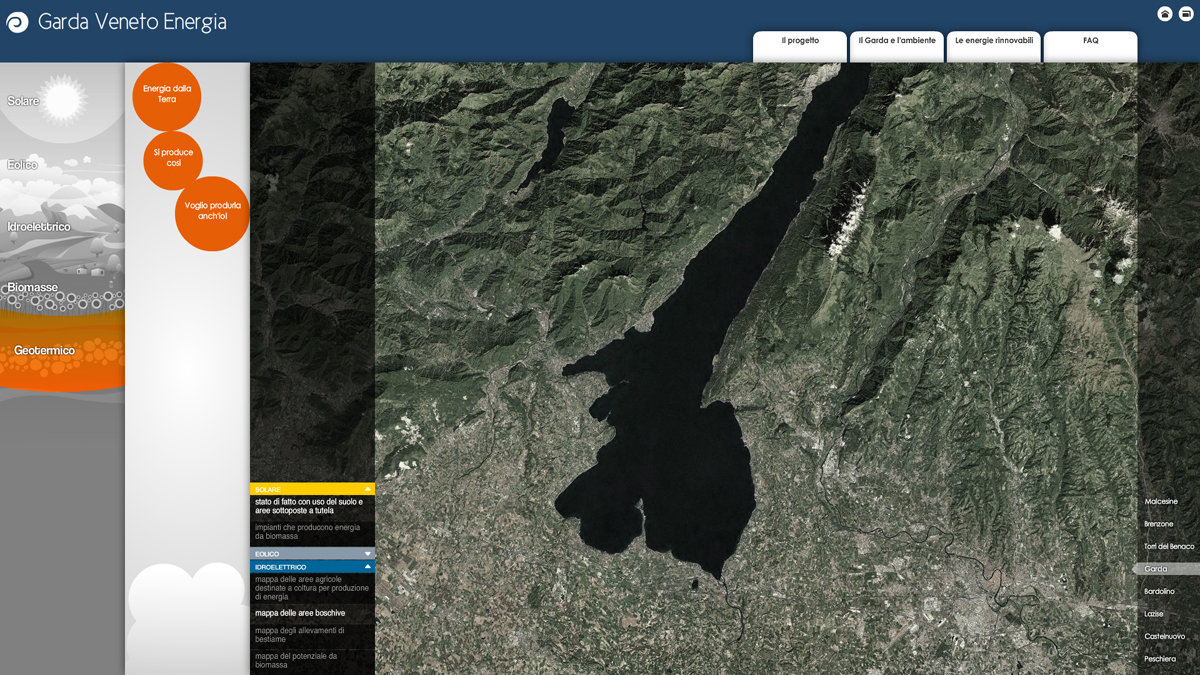Viewport: 1200px width, 675px height.
Task: Open the 'Il progetto' tab
Action: click(800, 42)
